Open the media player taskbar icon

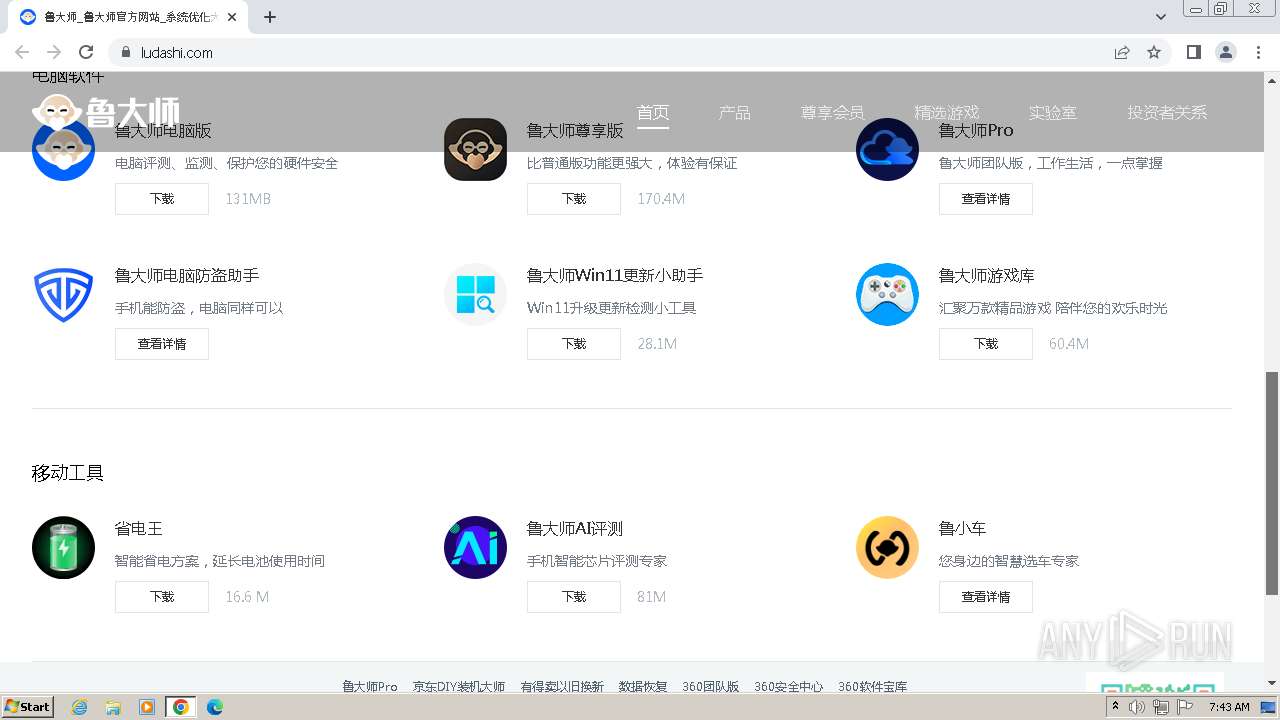tap(147, 707)
